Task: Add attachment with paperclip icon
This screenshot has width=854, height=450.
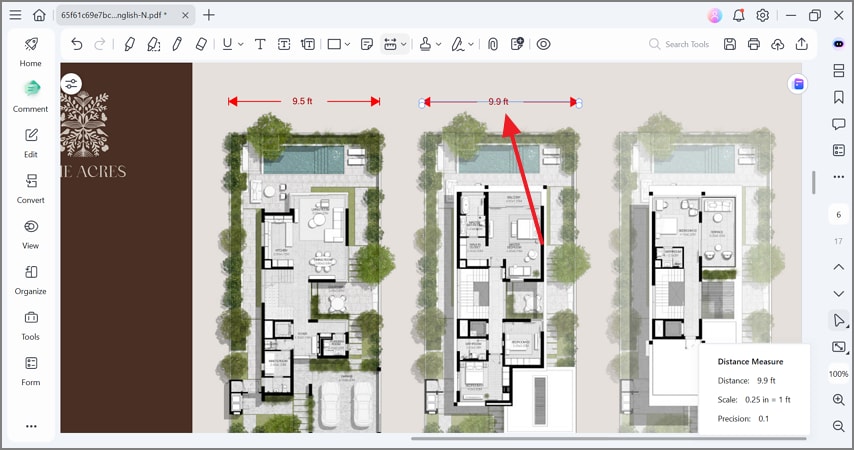Action: coord(493,44)
